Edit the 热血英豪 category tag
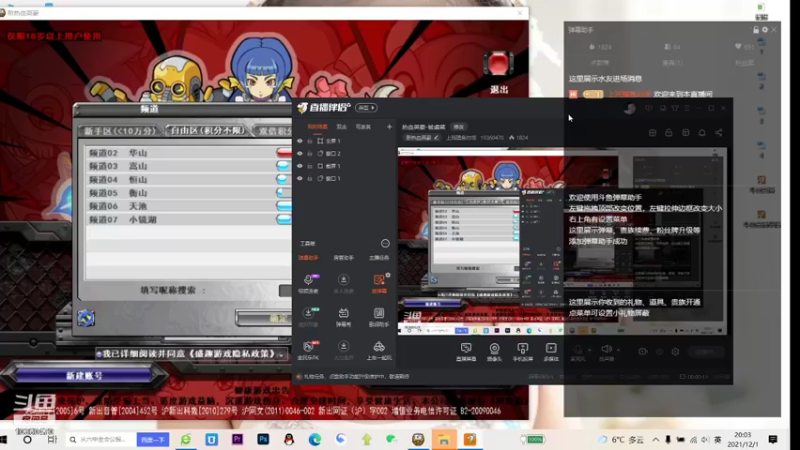Viewport: 800px width, 450px height. click(422, 138)
